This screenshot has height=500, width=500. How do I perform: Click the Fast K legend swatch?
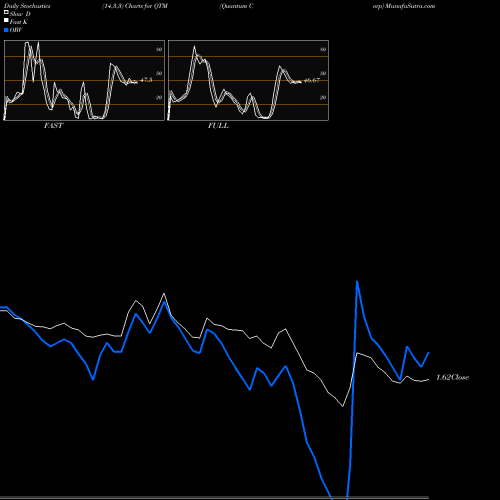(x=6, y=20)
